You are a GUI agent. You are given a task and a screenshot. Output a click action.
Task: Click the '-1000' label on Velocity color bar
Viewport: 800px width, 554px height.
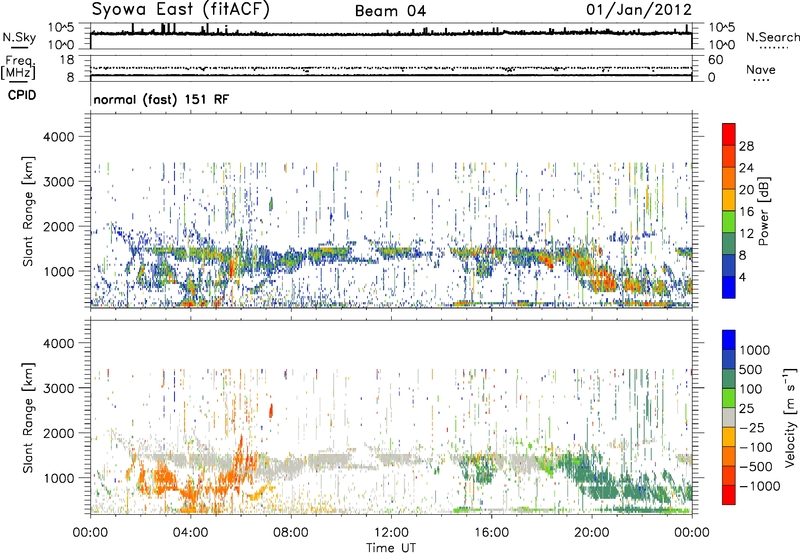pyautogui.click(x=760, y=486)
